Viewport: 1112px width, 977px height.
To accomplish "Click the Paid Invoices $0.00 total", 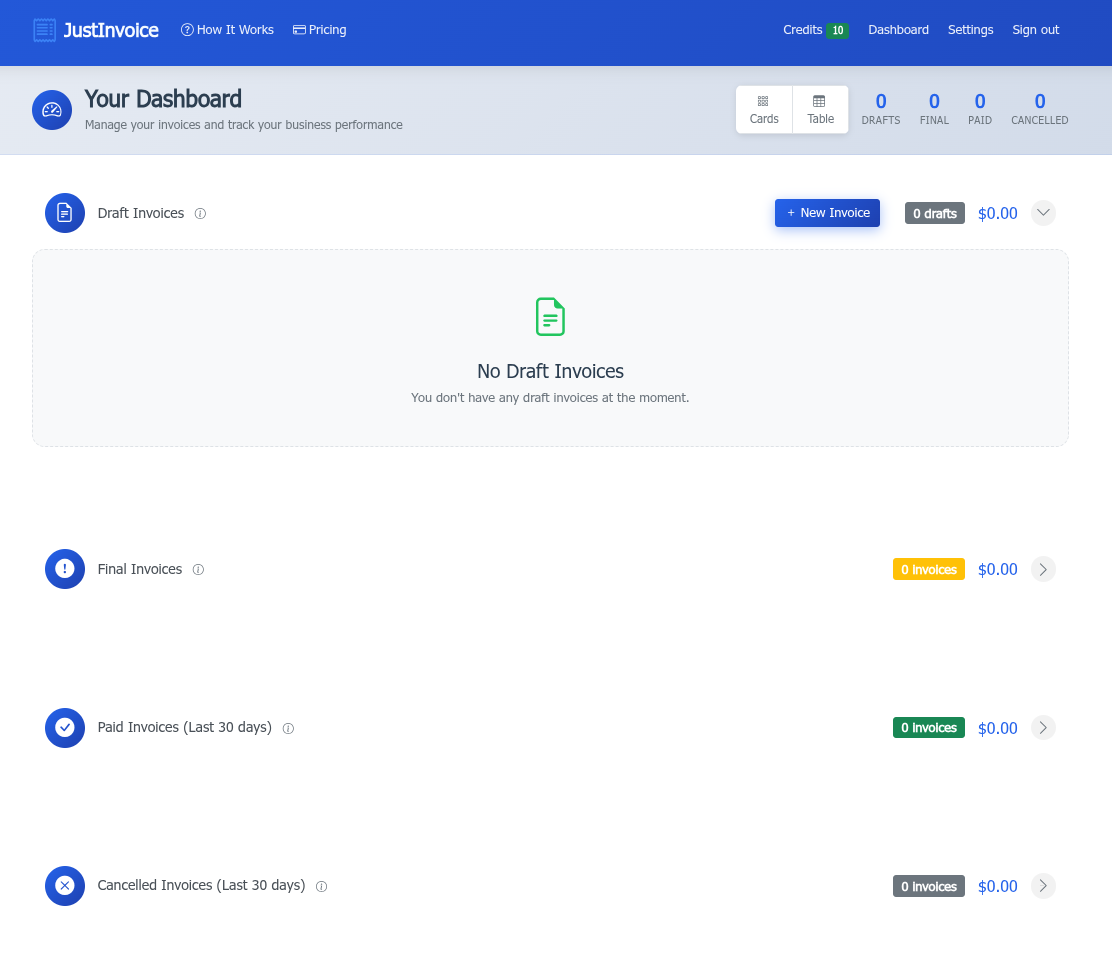I will click(x=997, y=728).
